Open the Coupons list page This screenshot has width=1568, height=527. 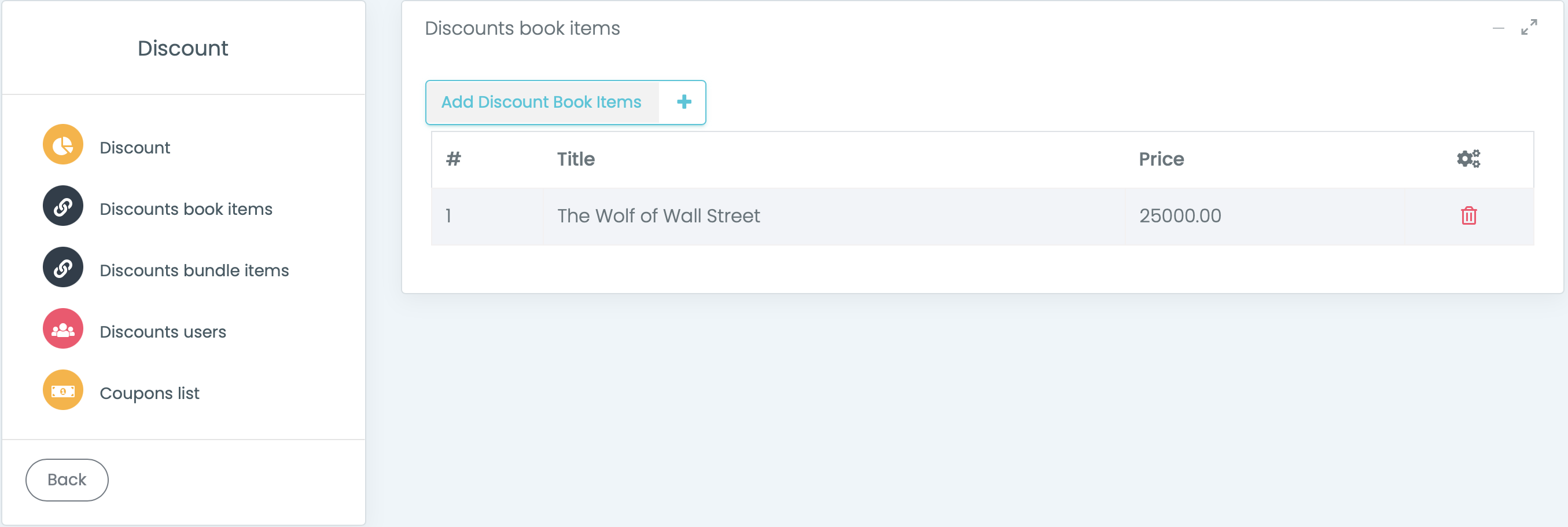[149, 394]
